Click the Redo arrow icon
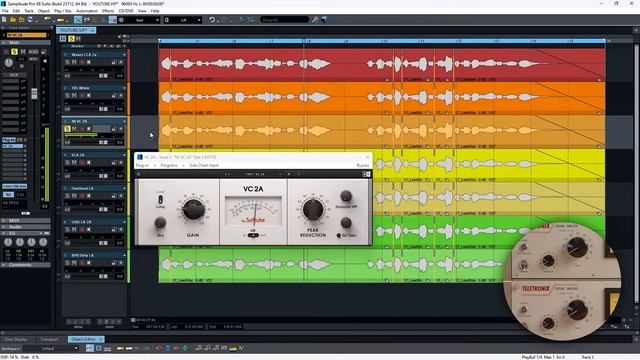Screen dimensions: 640x360 click(224, 20)
